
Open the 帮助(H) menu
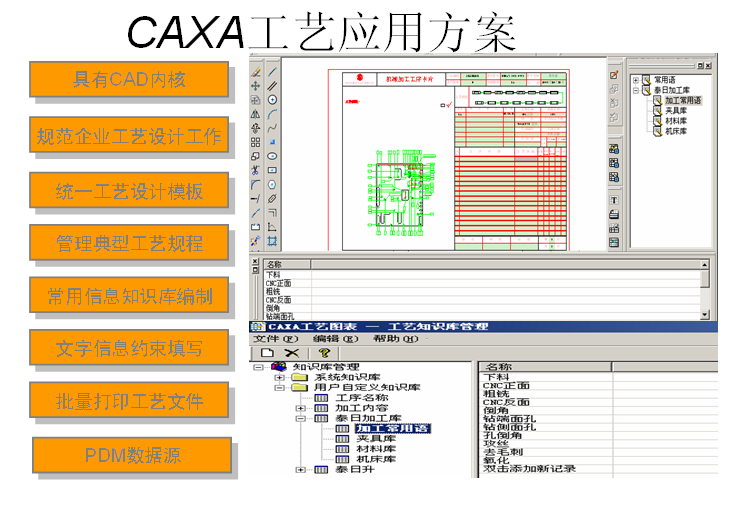[395, 338]
